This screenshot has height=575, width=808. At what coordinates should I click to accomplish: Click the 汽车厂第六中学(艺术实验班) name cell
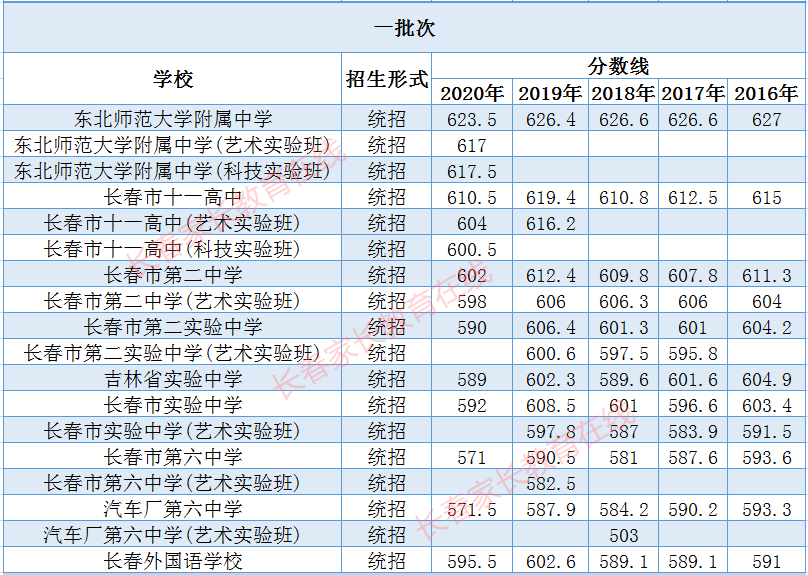(x=173, y=535)
